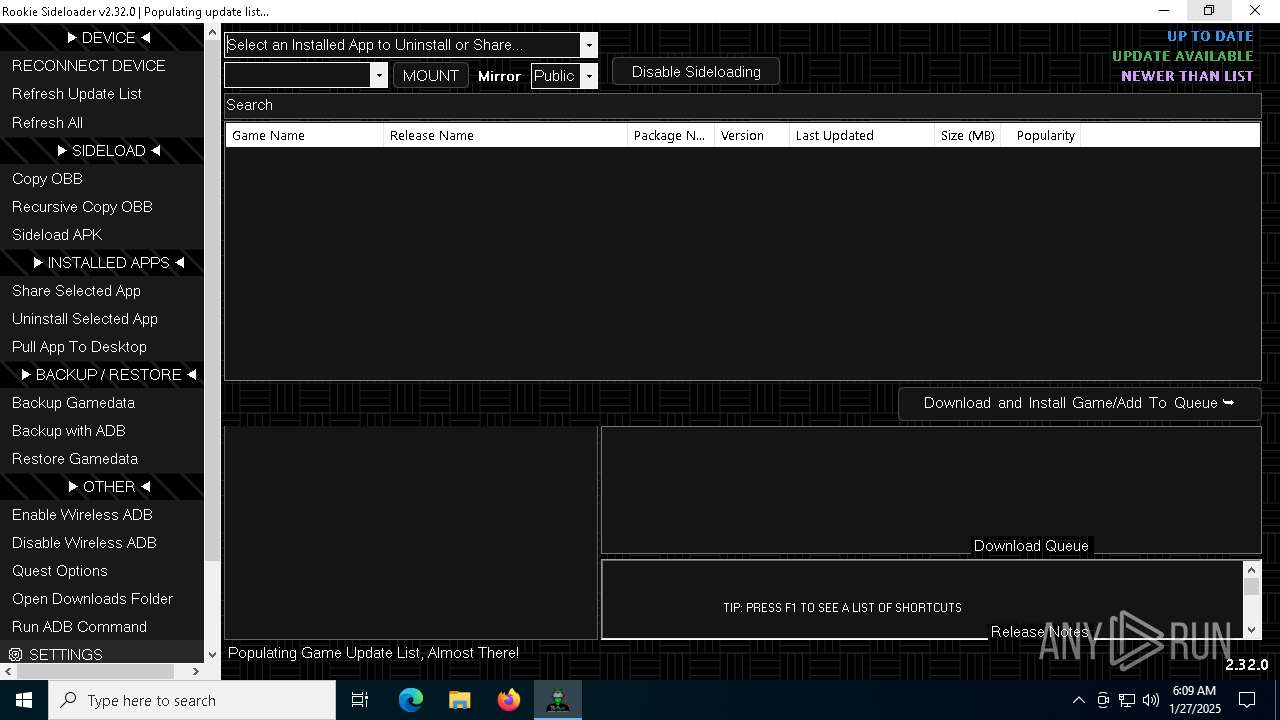This screenshot has width=1280, height=720.
Task: Launch Firefox from taskbar
Action: 508,700
